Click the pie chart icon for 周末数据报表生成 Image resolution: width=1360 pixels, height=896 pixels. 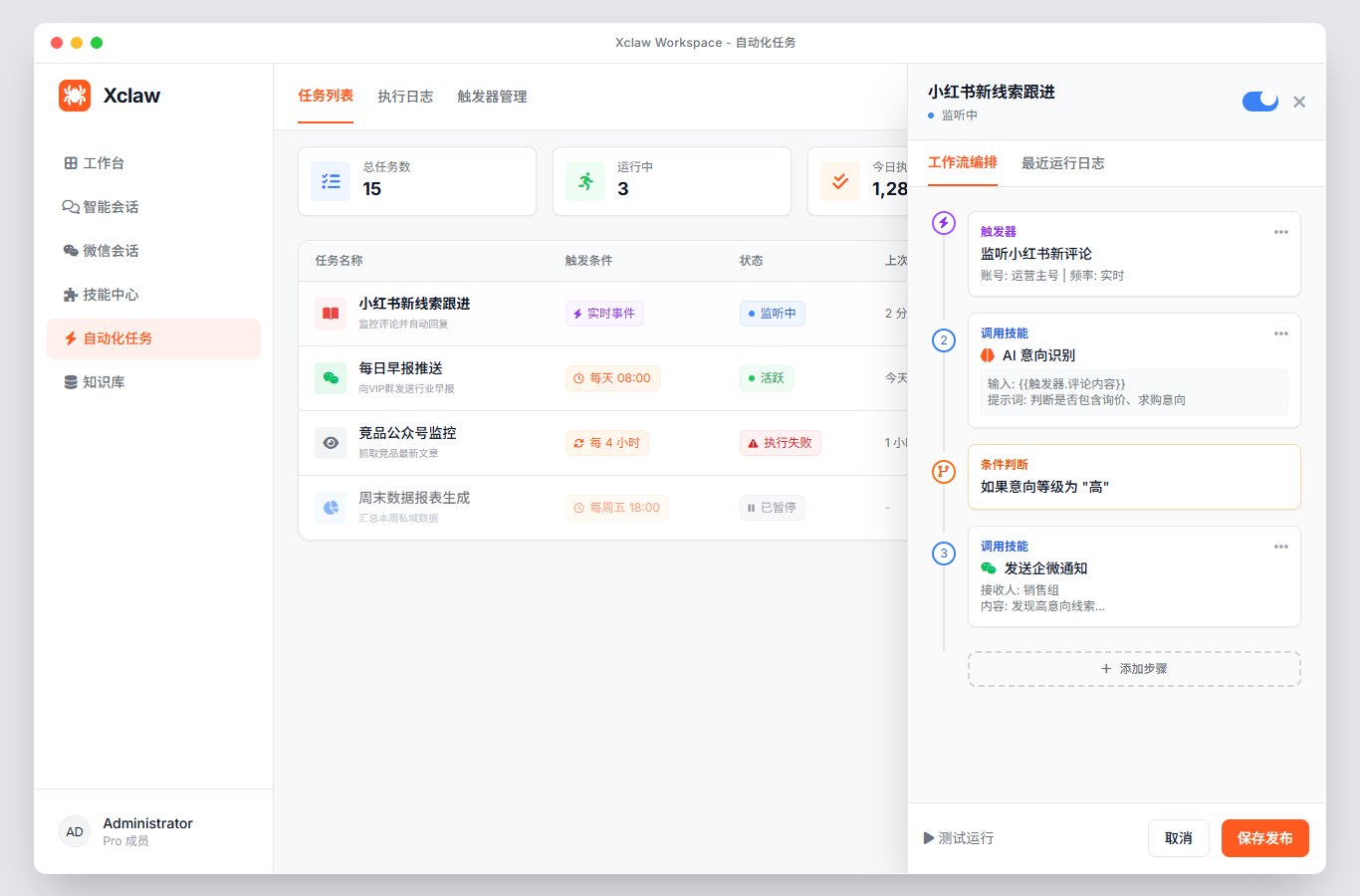point(330,507)
